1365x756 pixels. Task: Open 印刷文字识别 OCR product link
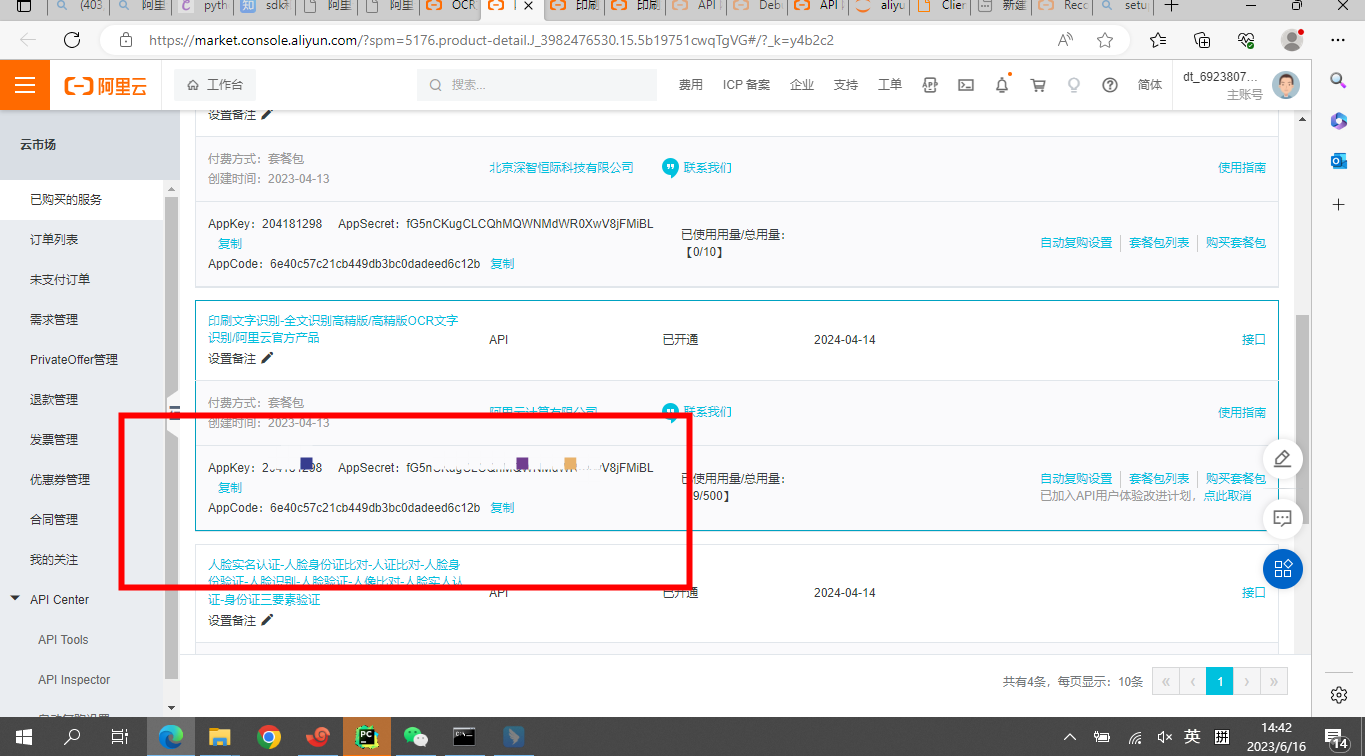(333, 329)
